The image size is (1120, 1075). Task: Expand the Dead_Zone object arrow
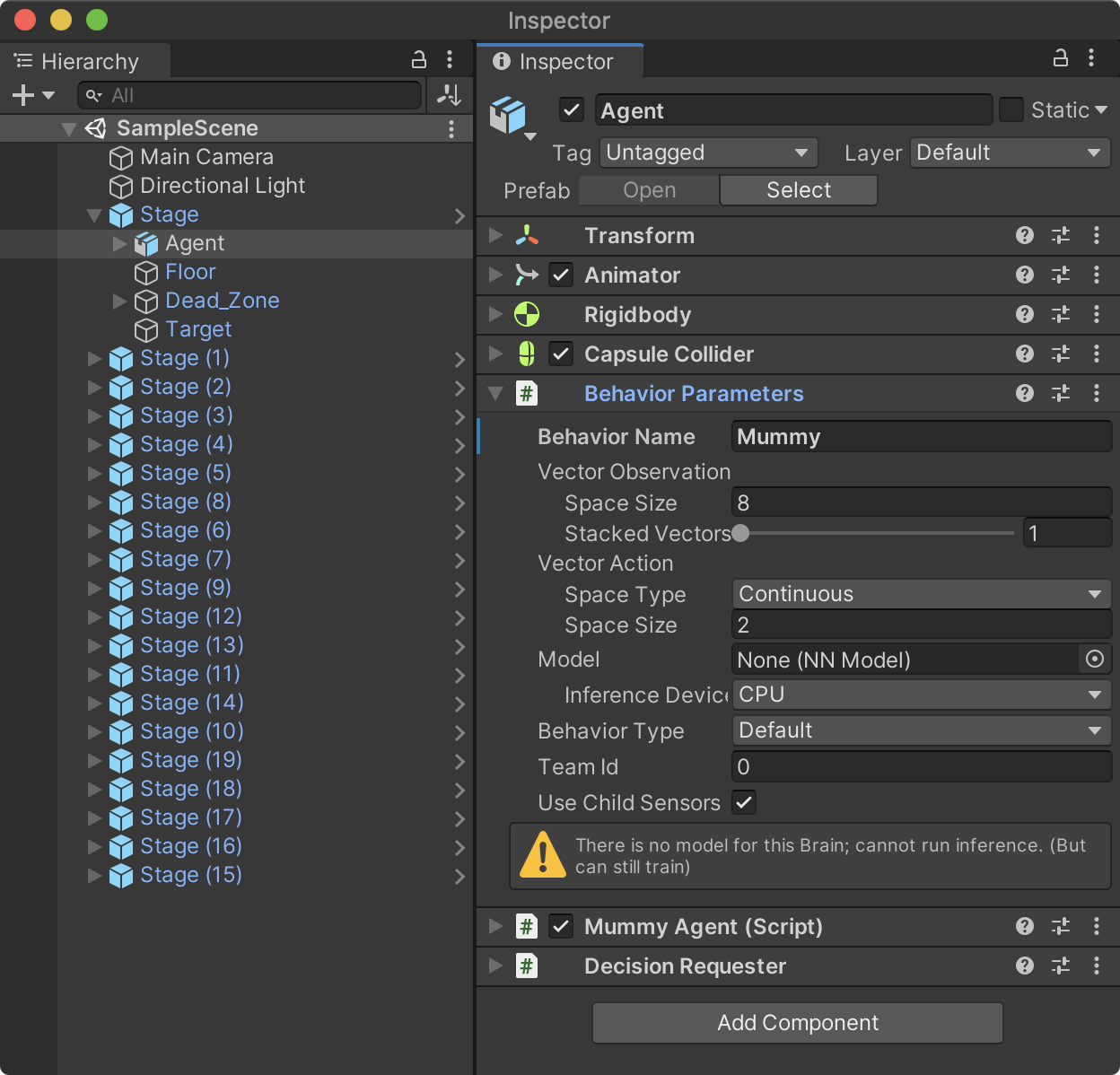click(119, 301)
